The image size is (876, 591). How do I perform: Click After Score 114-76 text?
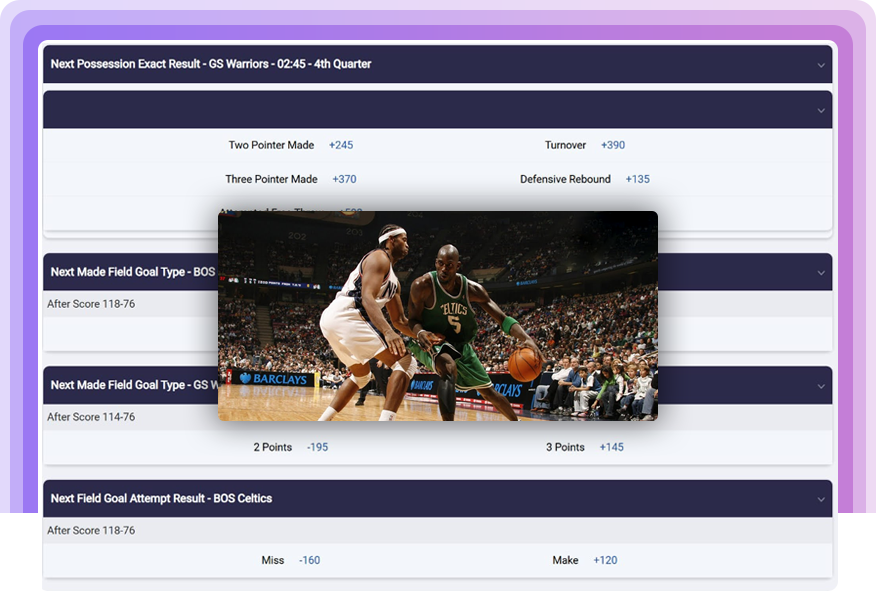91,417
